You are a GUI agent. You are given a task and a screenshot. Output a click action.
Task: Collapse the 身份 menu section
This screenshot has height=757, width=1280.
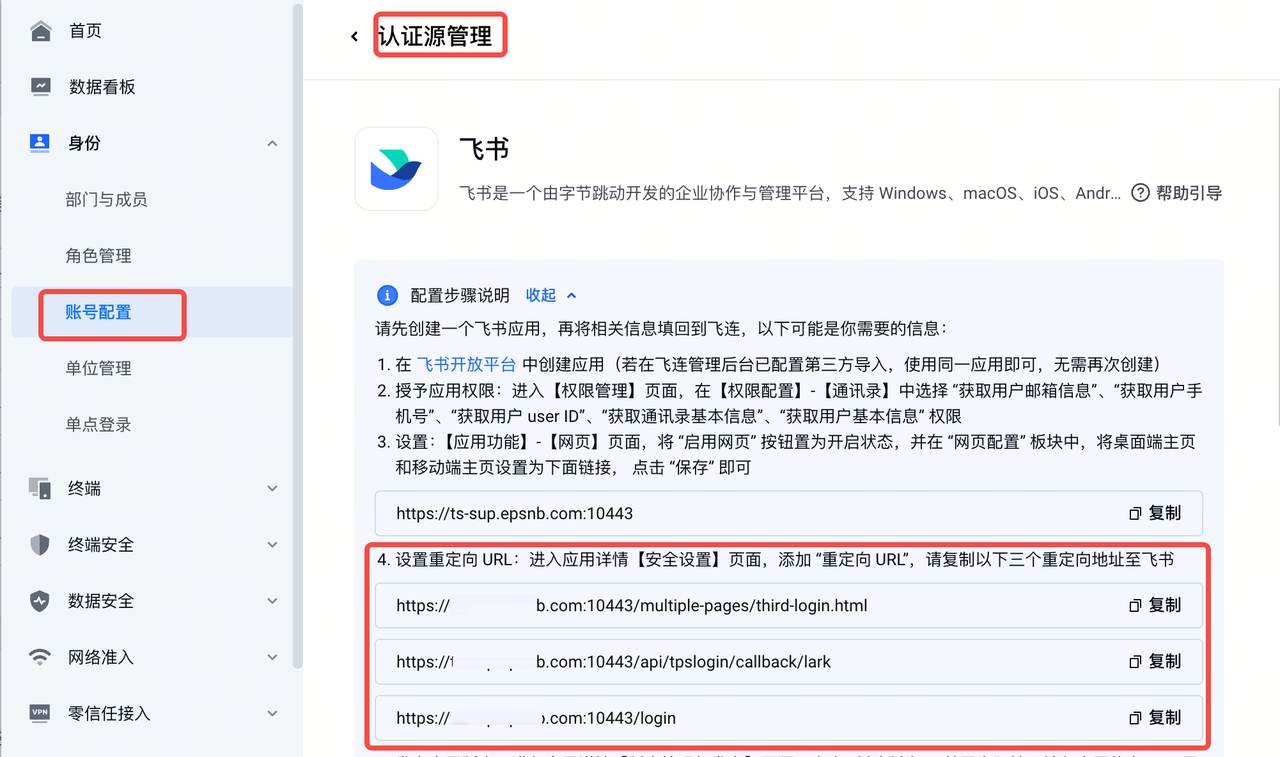pos(272,144)
